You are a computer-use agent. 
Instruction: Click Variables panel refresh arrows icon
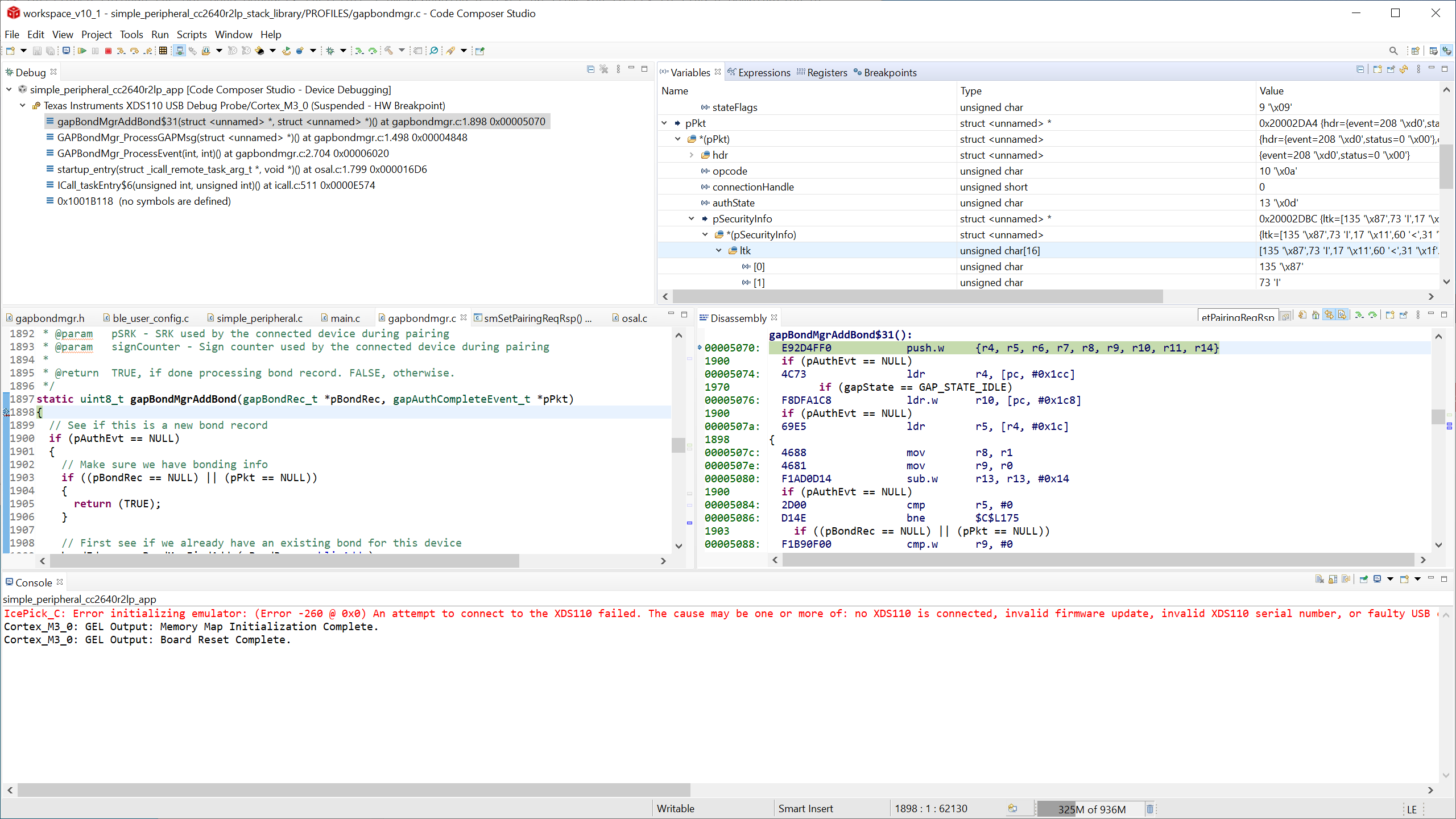pos(1404,69)
